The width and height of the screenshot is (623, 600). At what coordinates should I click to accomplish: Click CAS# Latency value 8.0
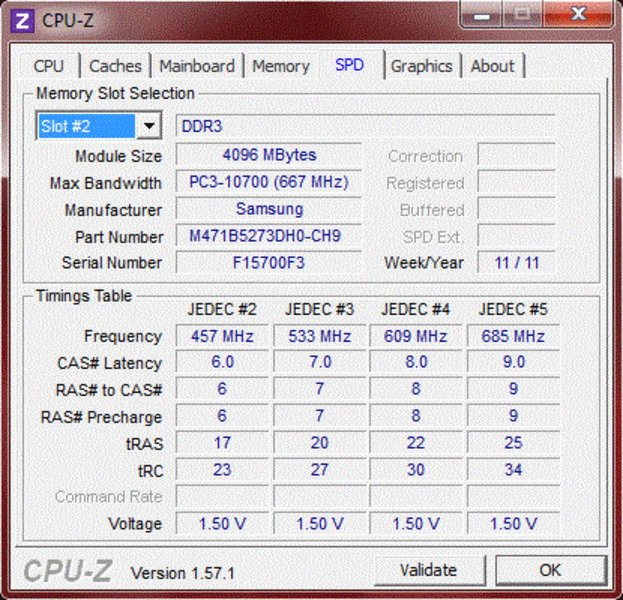(x=416, y=362)
